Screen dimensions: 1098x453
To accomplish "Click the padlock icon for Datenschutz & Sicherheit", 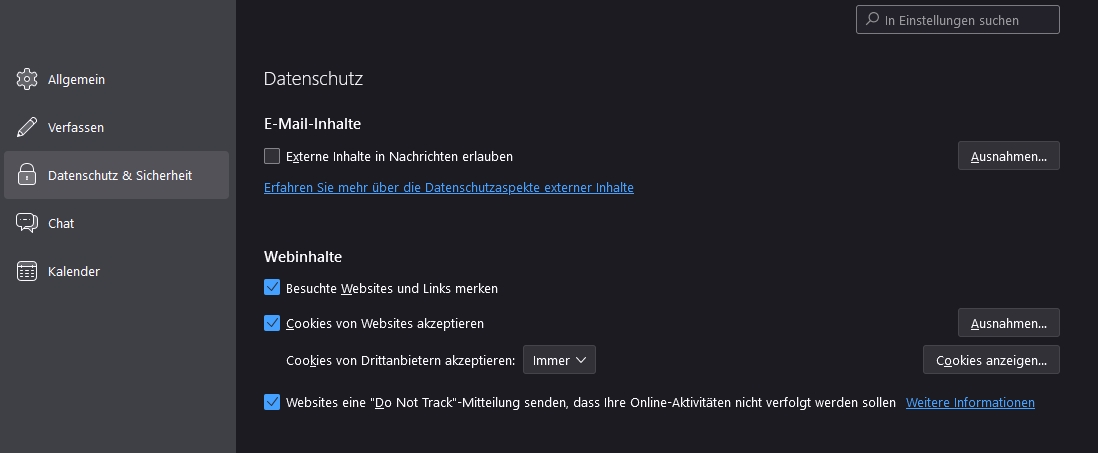I will [x=27, y=175].
